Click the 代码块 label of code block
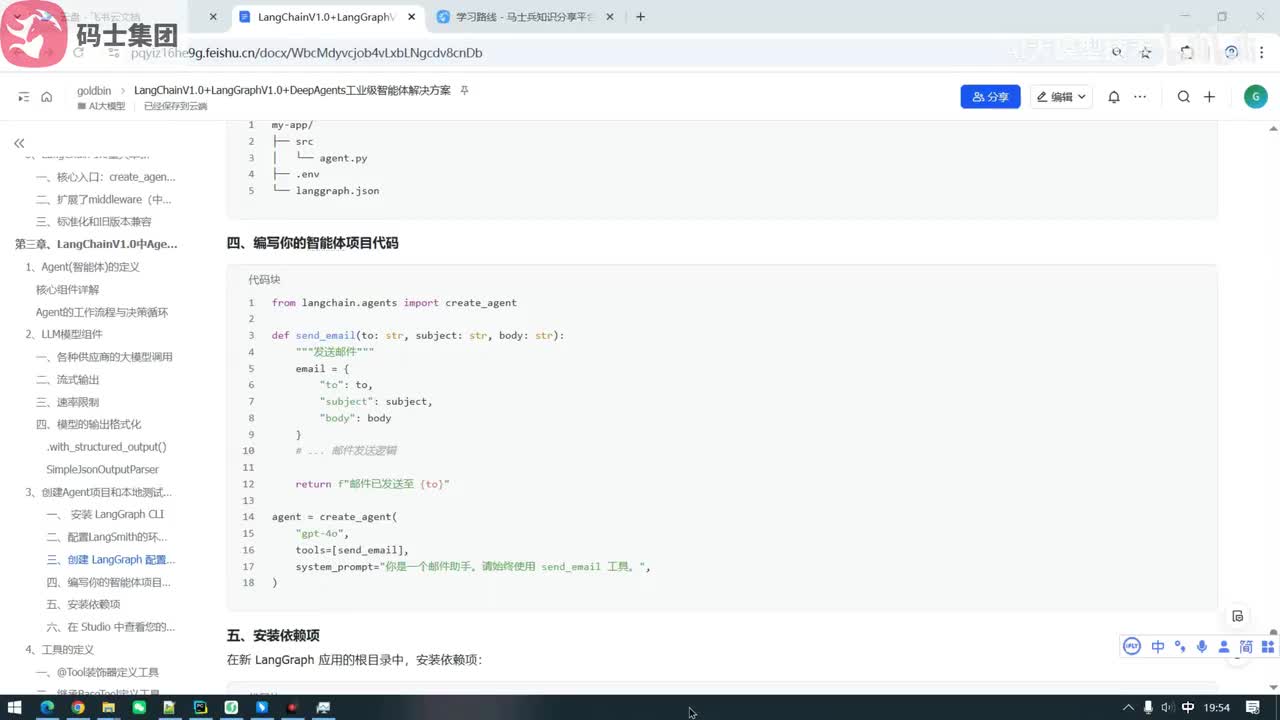 [264, 280]
